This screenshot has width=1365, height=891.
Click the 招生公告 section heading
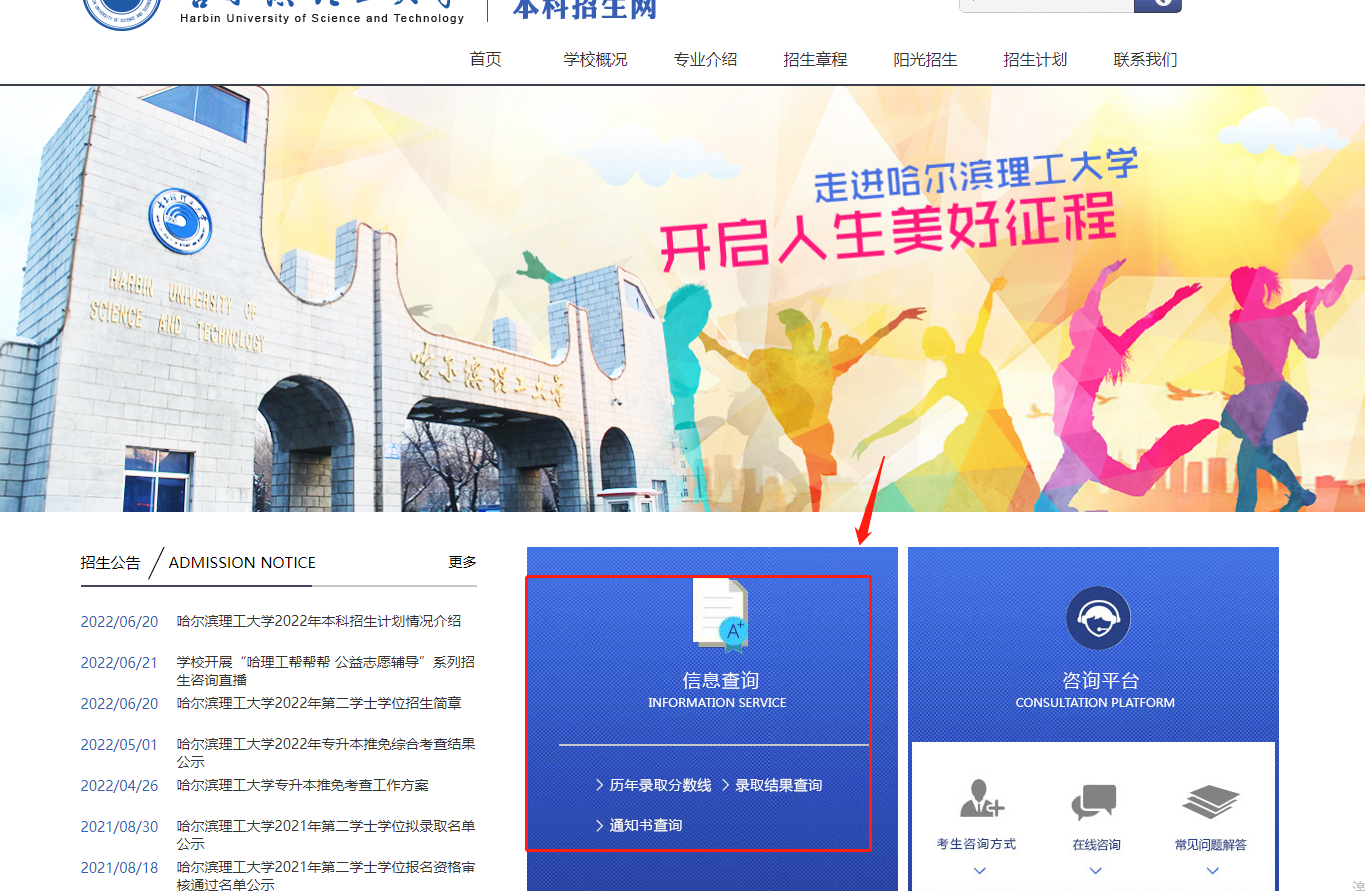111,563
